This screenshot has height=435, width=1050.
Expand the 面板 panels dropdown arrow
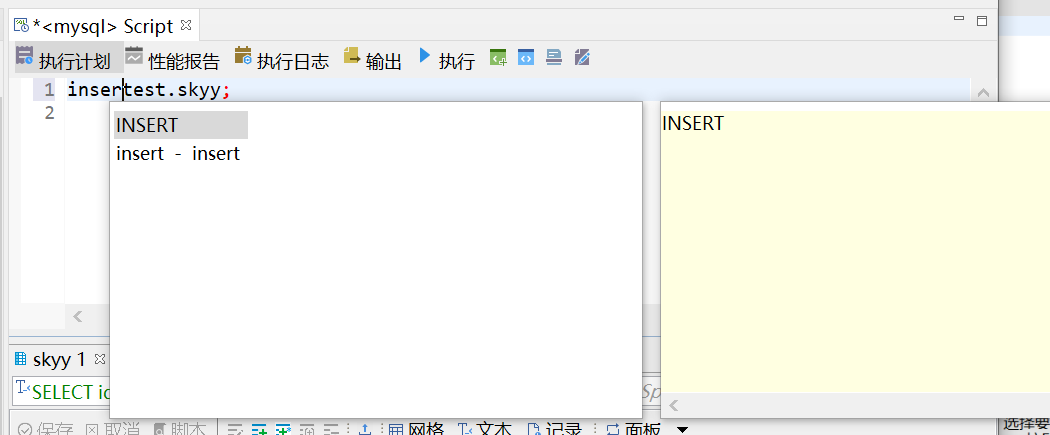[683, 429]
